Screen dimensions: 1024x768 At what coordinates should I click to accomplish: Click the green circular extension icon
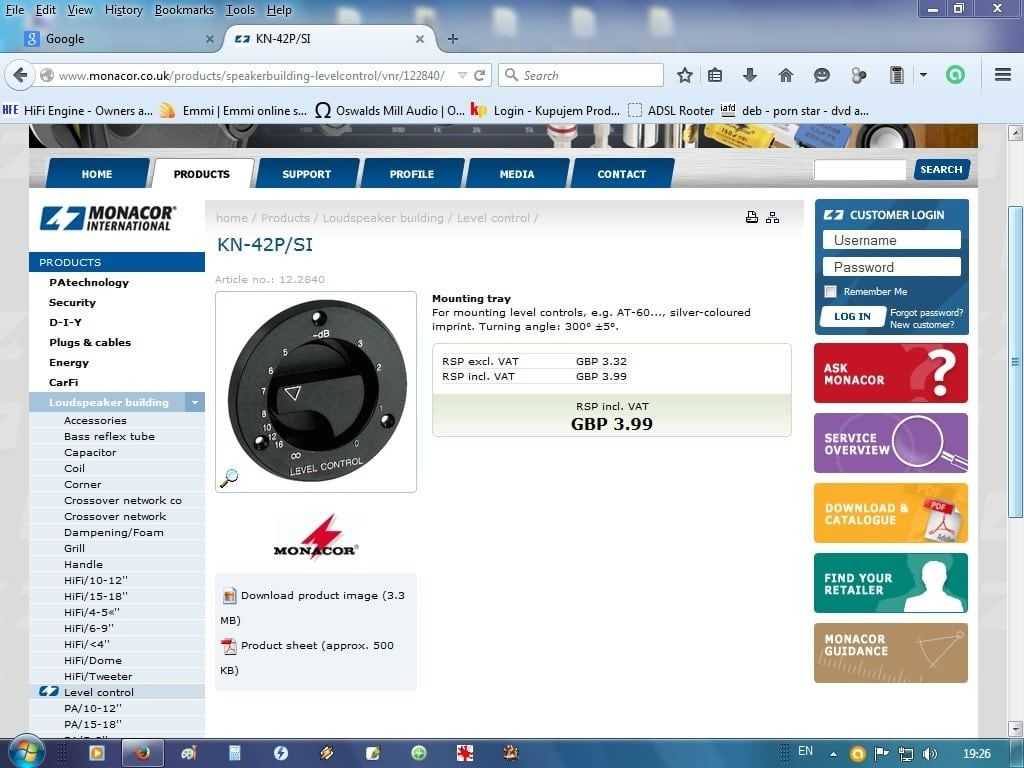click(955, 75)
